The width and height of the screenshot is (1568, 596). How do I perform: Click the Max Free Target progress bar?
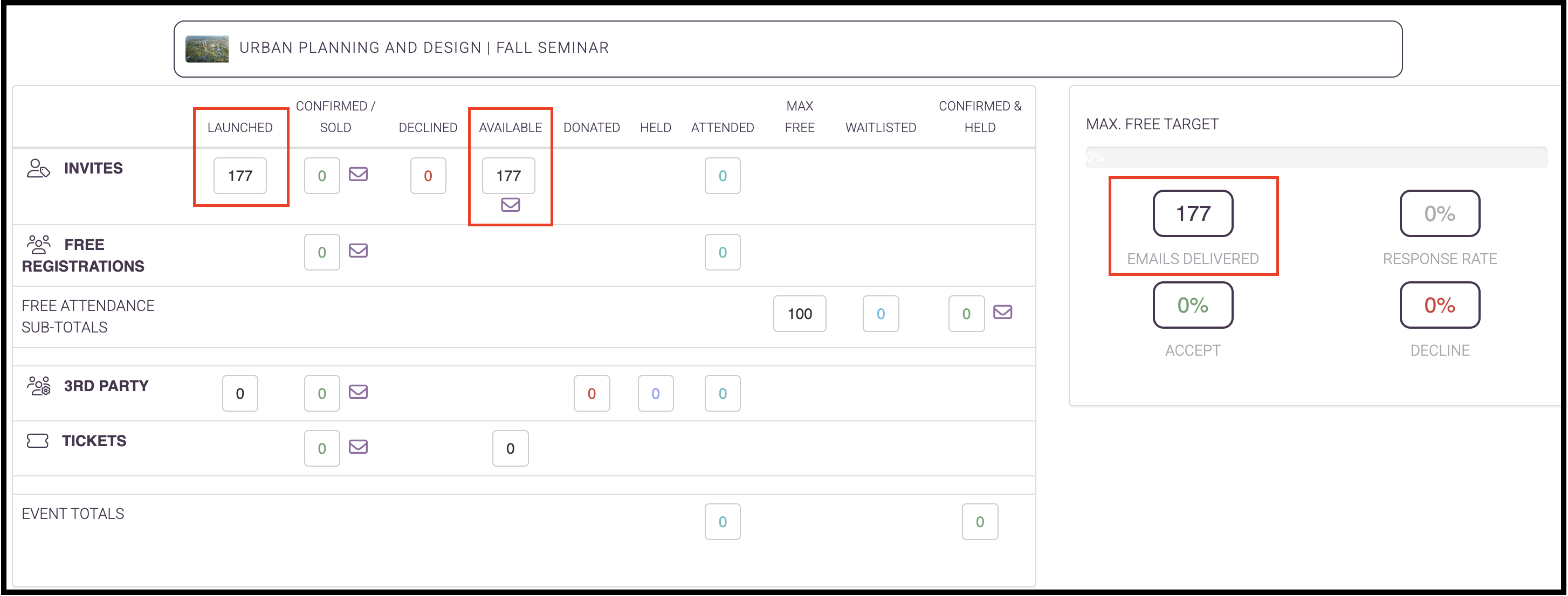click(1316, 157)
